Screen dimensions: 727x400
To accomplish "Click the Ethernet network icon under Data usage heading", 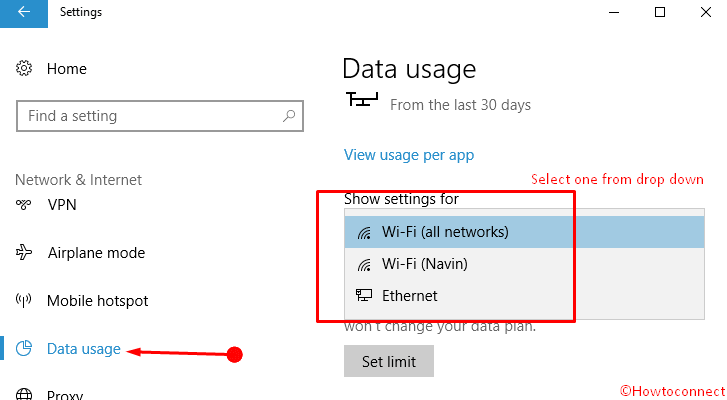I will 362,99.
